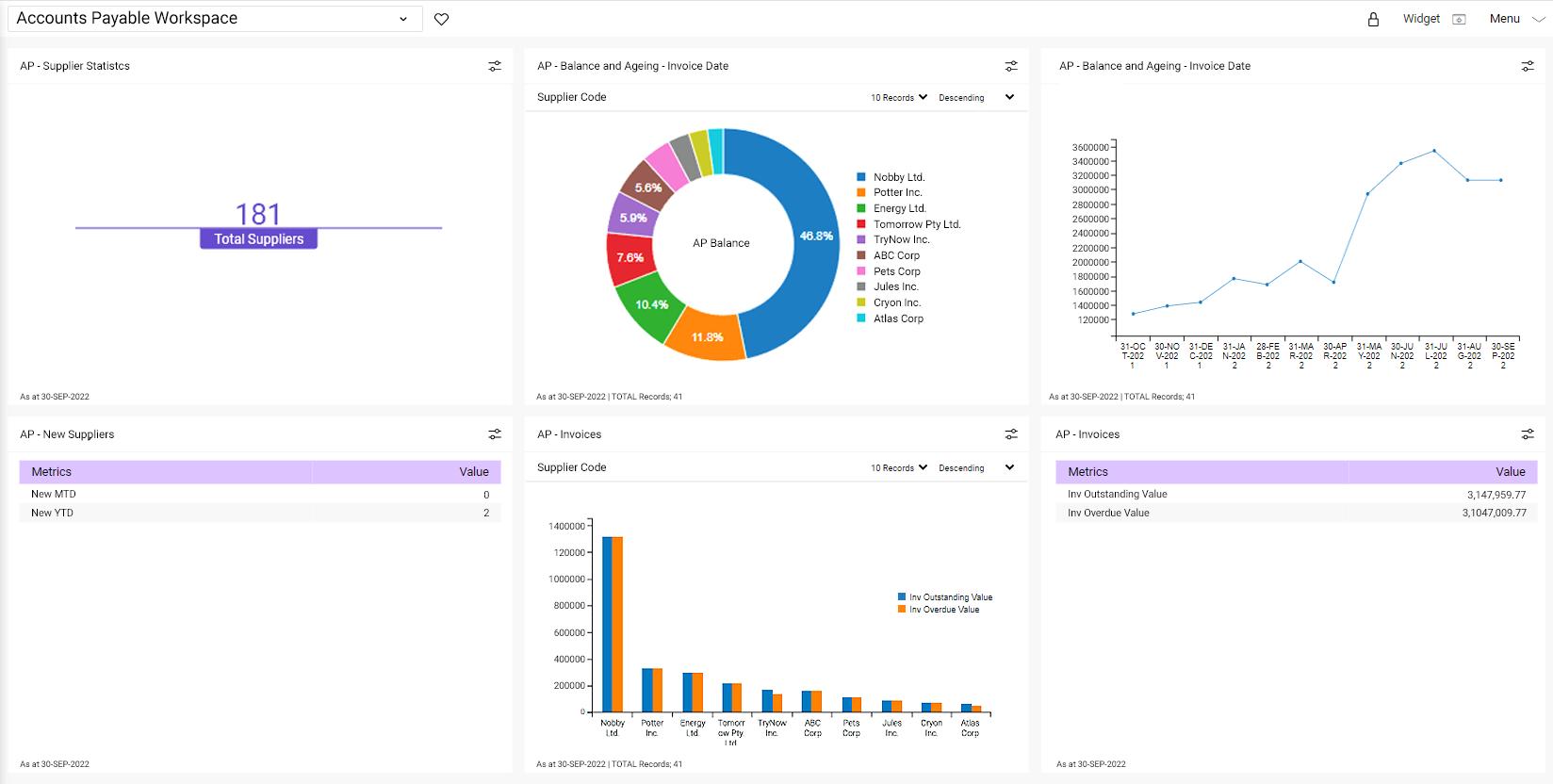The height and width of the screenshot is (784, 1553).
Task: Open the Widget add icon
Action: click(1459, 19)
